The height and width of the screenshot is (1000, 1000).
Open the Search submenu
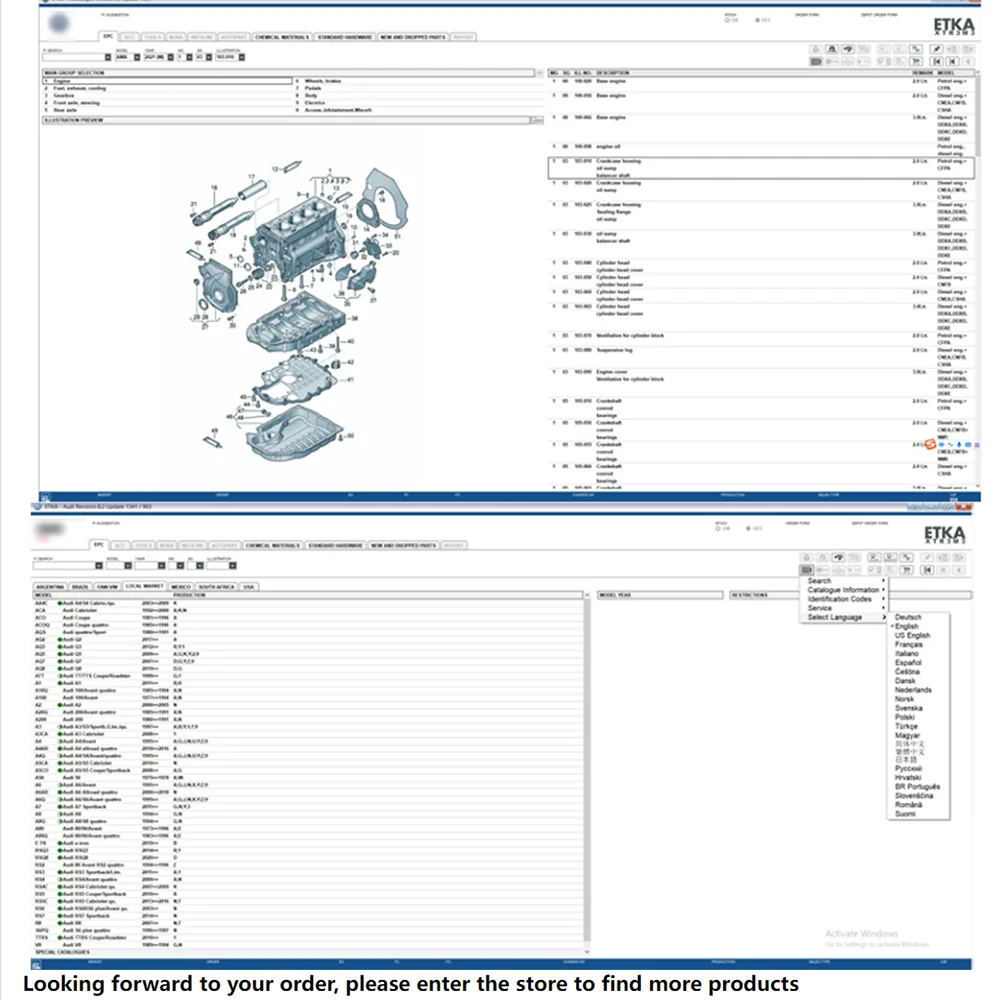click(x=844, y=581)
